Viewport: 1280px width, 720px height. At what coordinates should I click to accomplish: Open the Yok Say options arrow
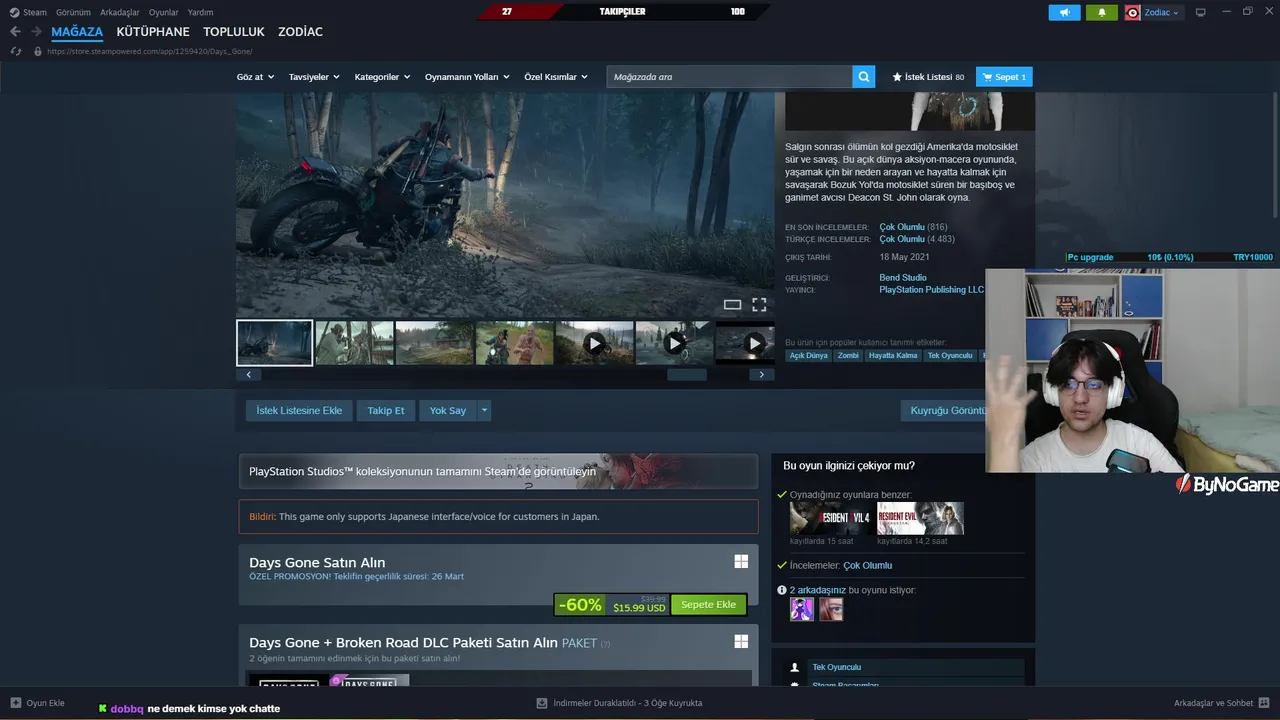(485, 410)
